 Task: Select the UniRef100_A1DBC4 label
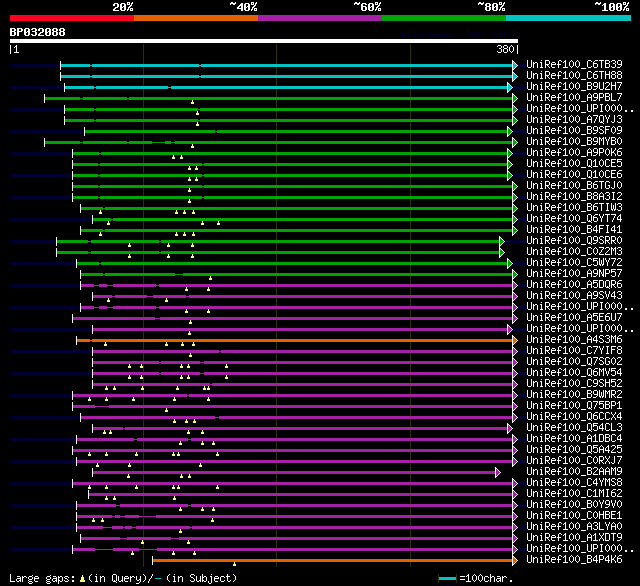(x=574, y=439)
